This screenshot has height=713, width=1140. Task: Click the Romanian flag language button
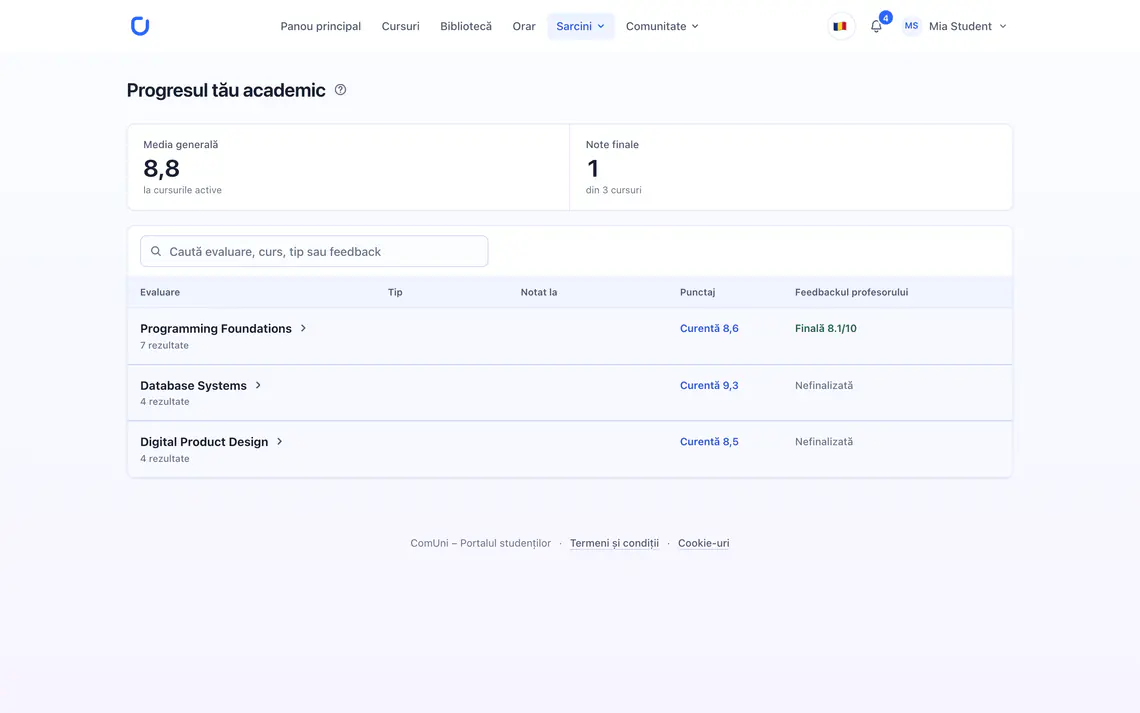coord(840,26)
